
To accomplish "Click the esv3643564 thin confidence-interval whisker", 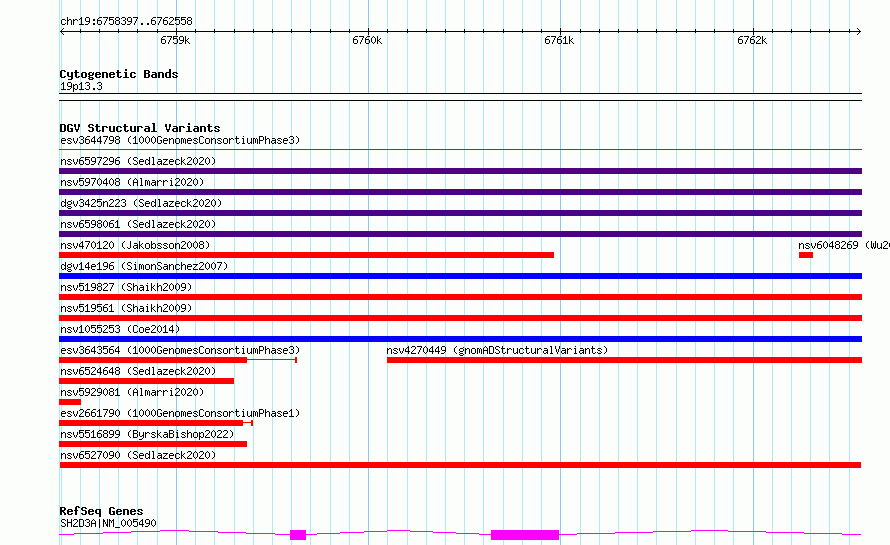I will [x=272, y=360].
